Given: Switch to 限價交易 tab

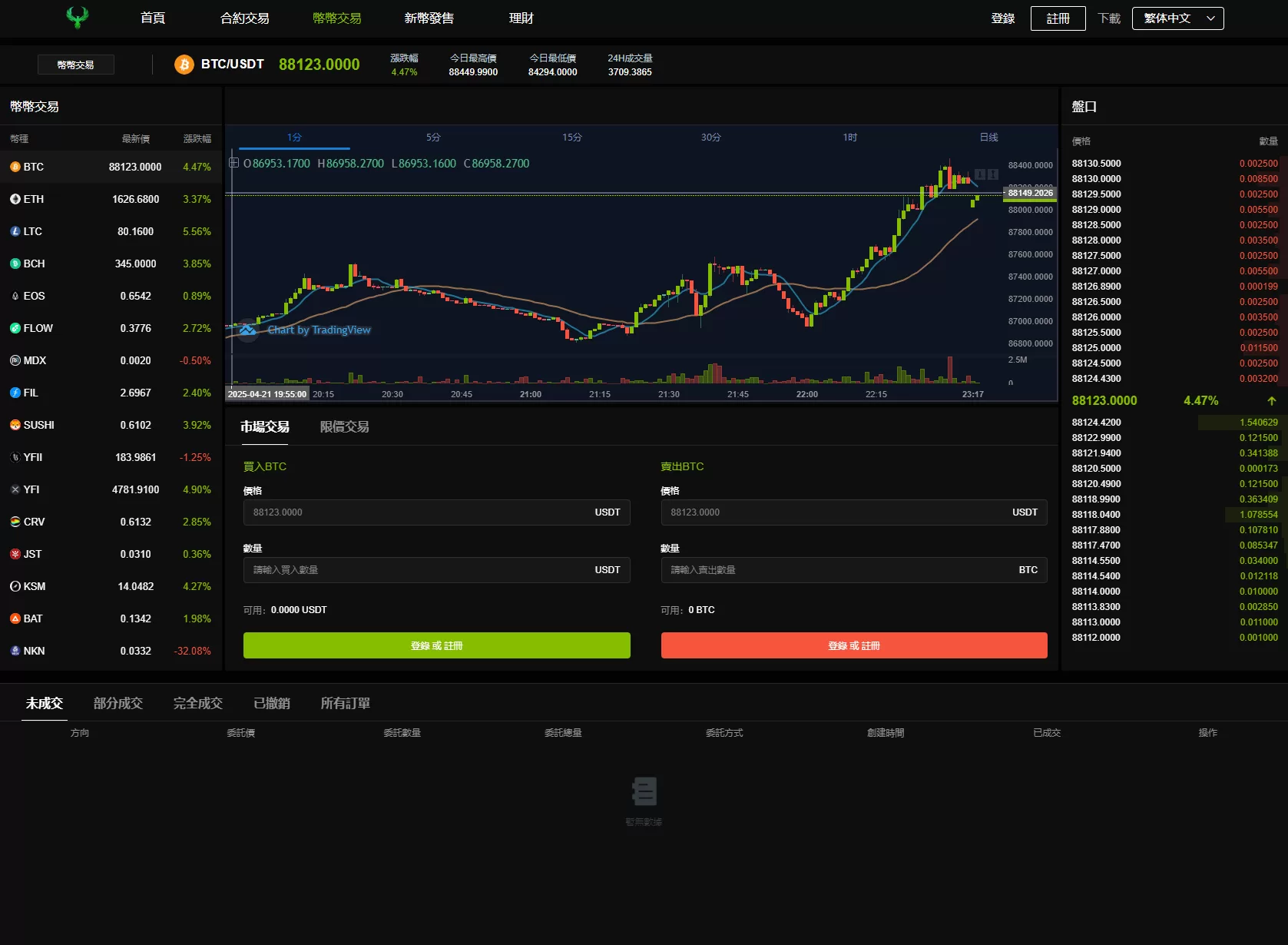Looking at the screenshot, I should point(344,427).
